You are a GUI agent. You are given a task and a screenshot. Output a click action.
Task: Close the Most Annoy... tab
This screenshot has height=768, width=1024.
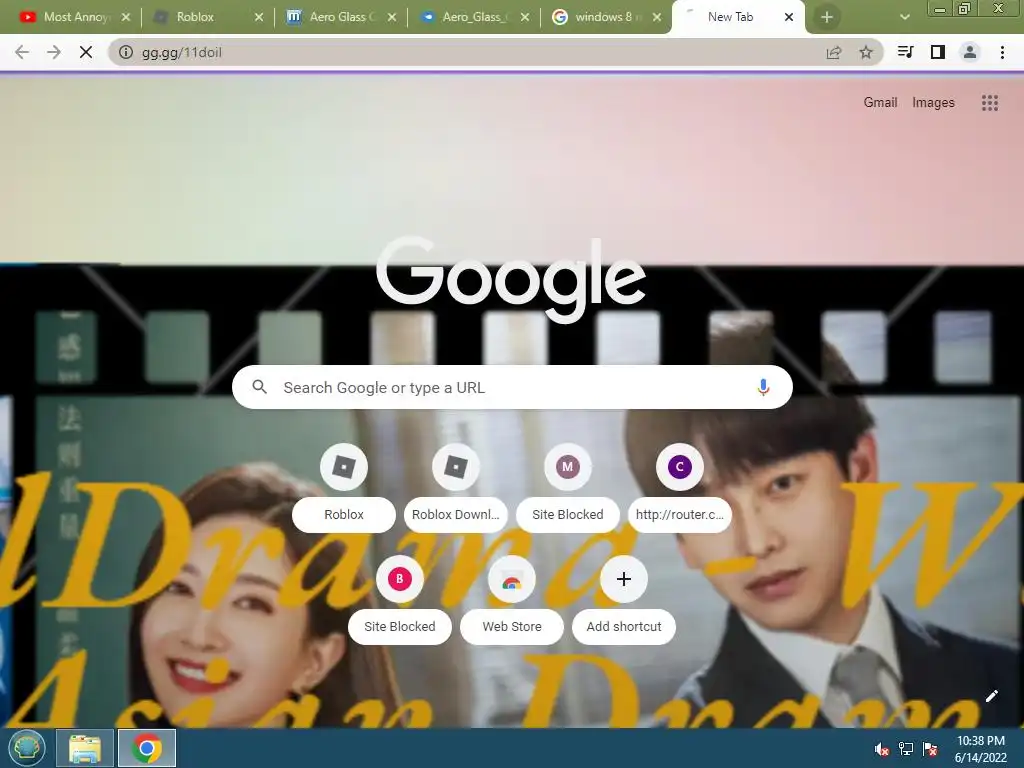tap(126, 17)
